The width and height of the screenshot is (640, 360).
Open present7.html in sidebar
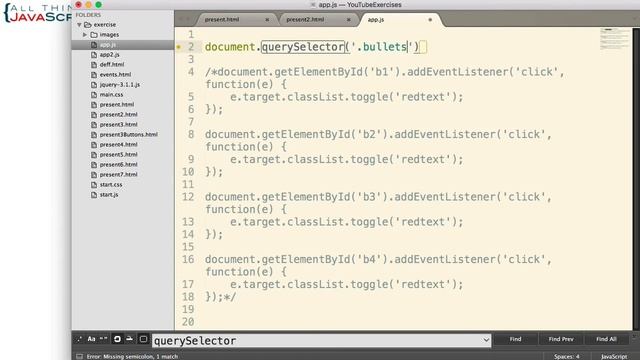118,175
